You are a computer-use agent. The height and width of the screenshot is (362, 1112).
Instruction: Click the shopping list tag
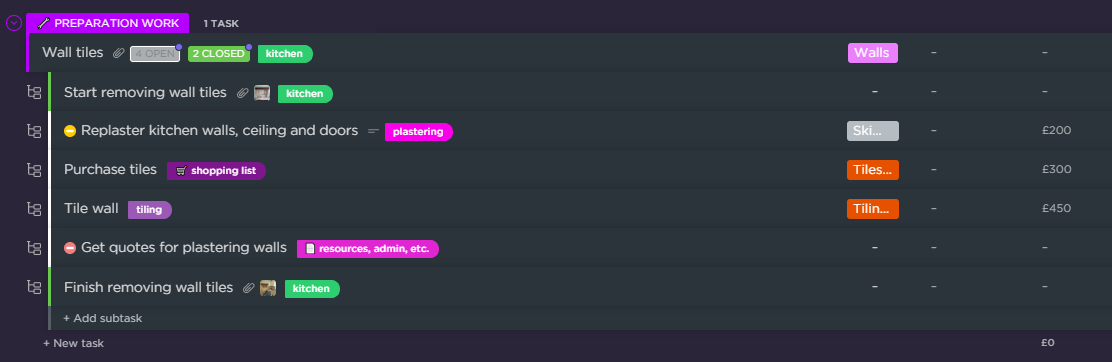(216, 171)
